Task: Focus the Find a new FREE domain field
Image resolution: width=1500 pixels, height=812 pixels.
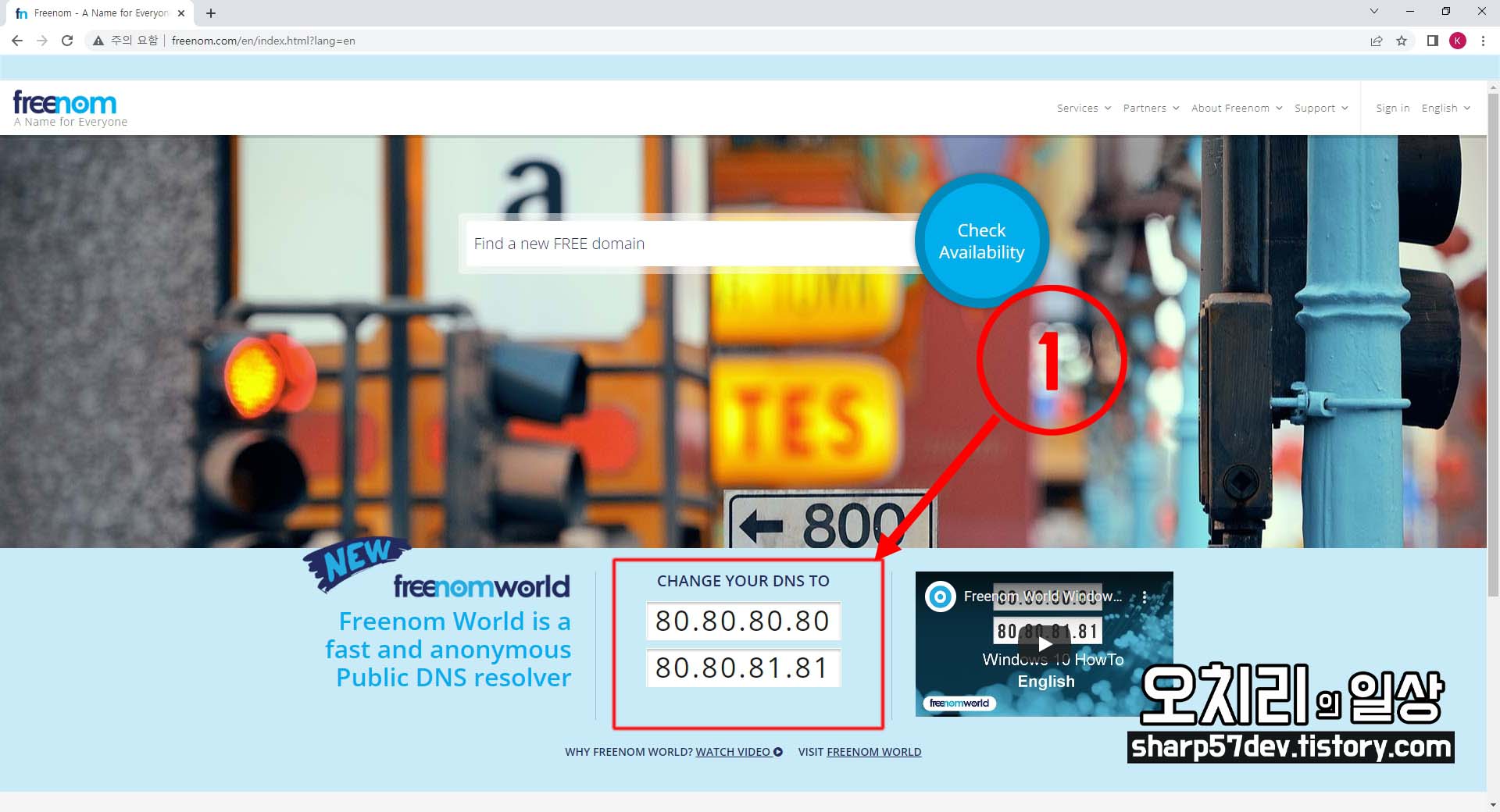Action: pos(691,244)
